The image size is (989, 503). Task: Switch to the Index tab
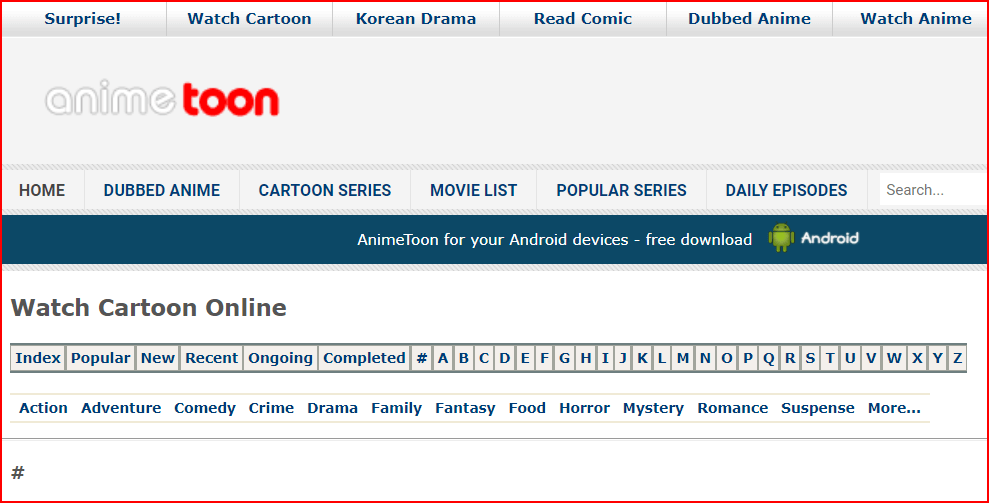pos(38,358)
